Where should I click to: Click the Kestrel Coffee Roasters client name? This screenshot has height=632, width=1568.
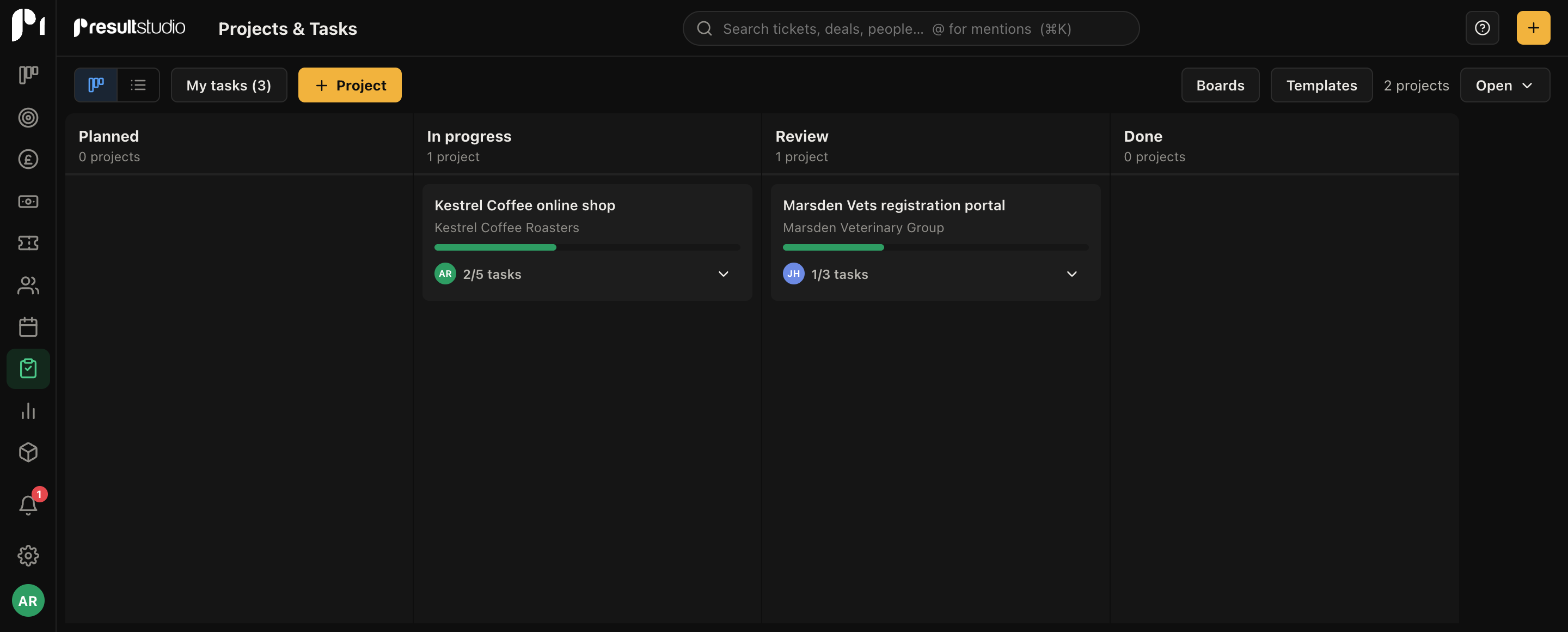(506, 228)
